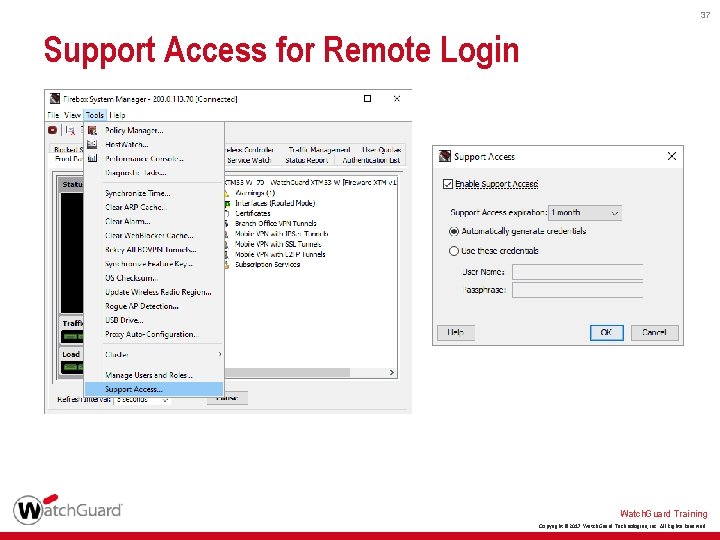Viewport: 720px width, 540px height.
Task: Expand the Cluster submenu
Action: pyautogui.click(x=154, y=354)
